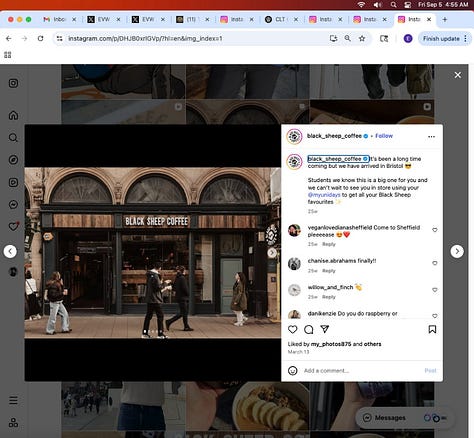Close the post overlay with X
The height and width of the screenshot is (438, 474).
click(458, 75)
